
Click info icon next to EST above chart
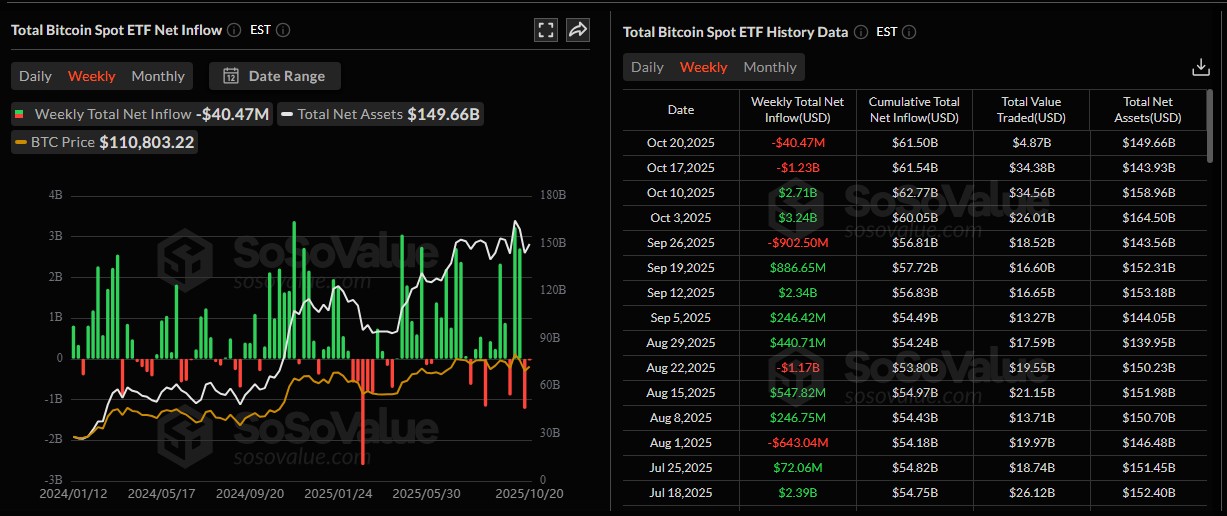283,30
